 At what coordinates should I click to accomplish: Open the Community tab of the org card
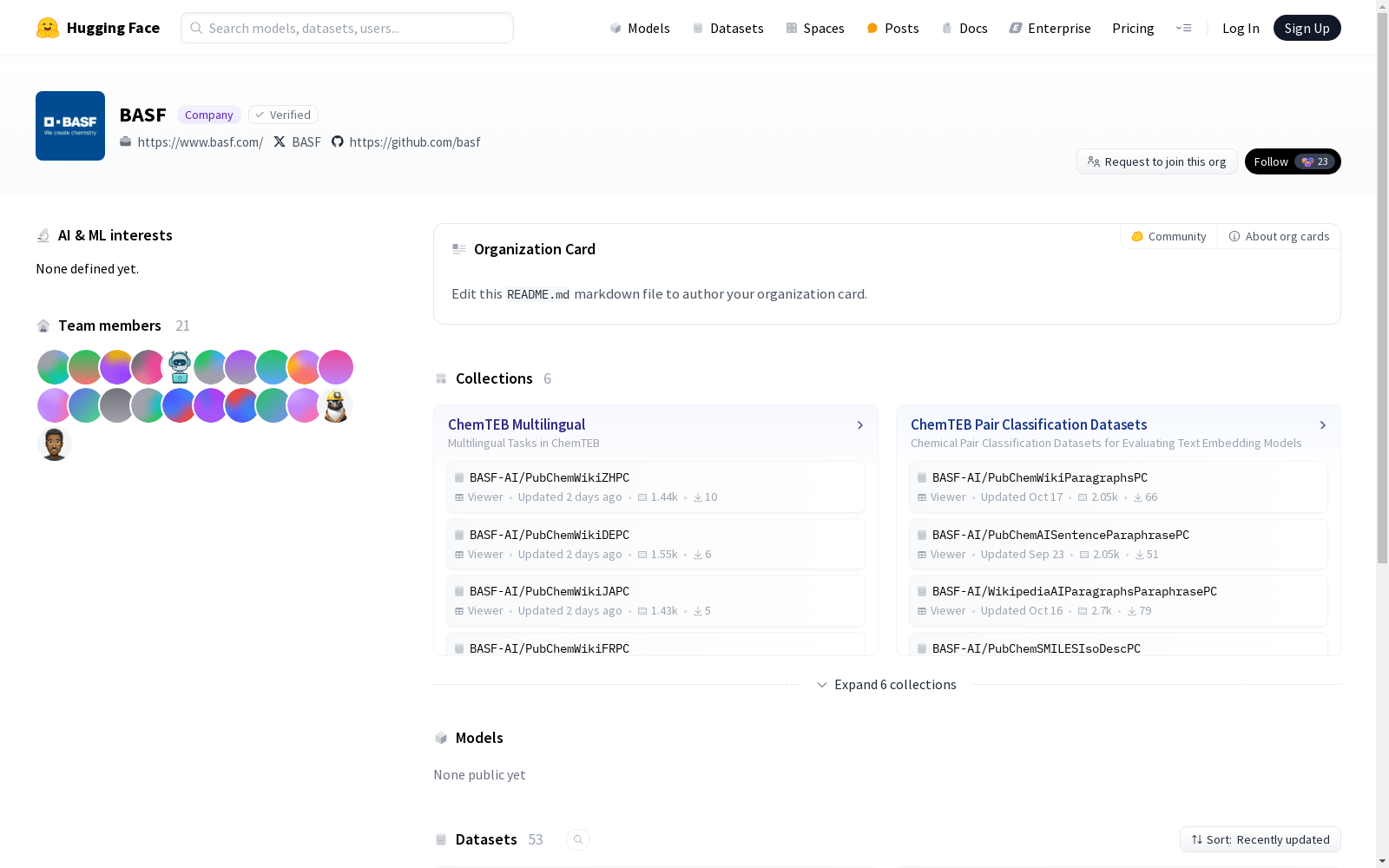pyautogui.click(x=1168, y=236)
